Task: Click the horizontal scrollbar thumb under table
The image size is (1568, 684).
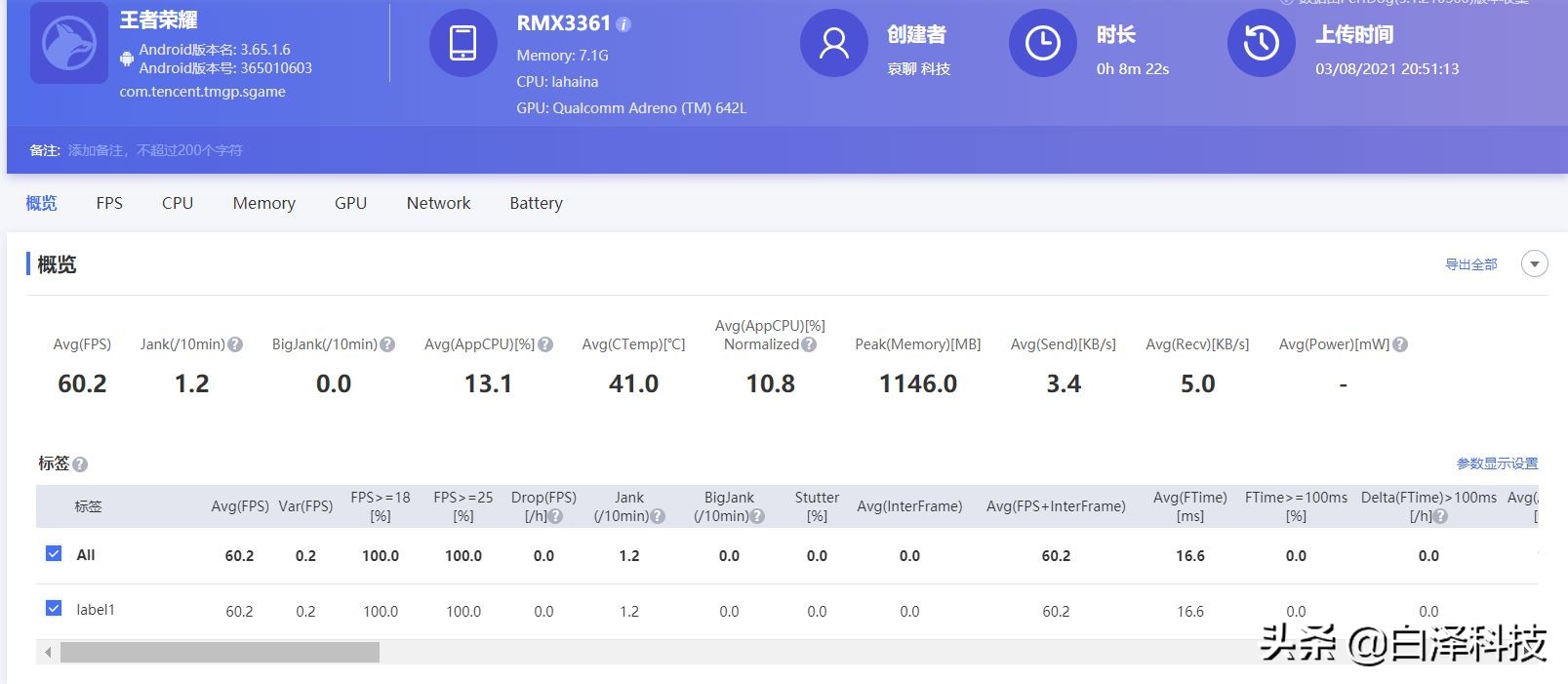Action: point(220,652)
